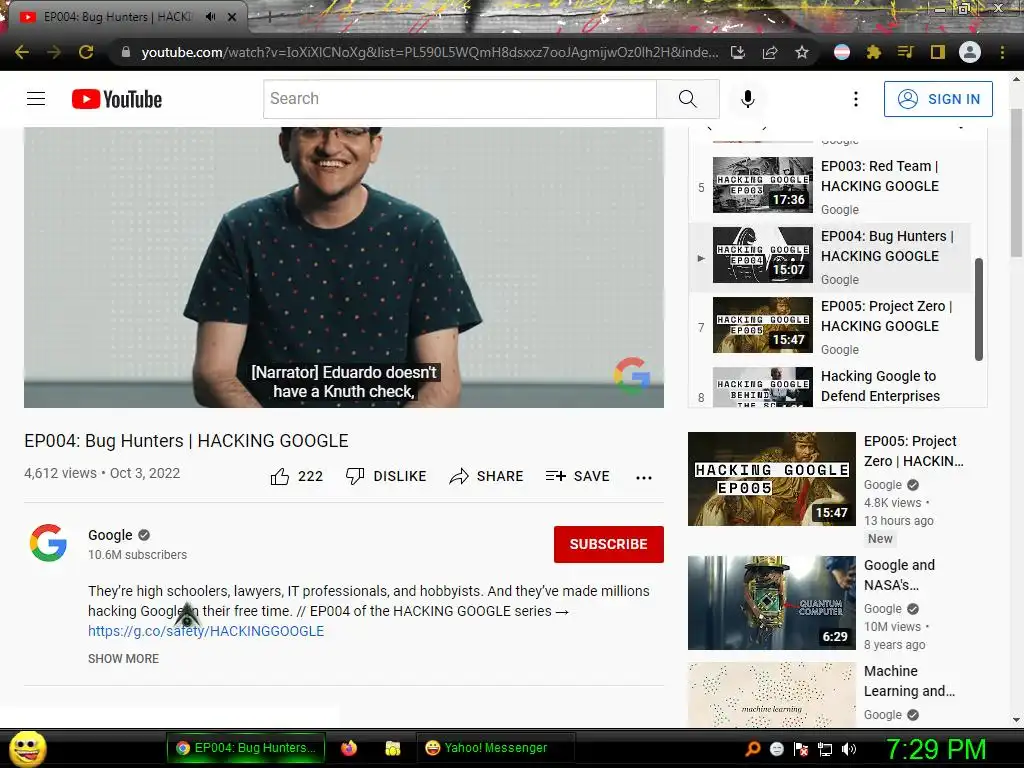Go to YouTube home via logo
This screenshot has height=768, width=1024.
pyautogui.click(x=117, y=99)
